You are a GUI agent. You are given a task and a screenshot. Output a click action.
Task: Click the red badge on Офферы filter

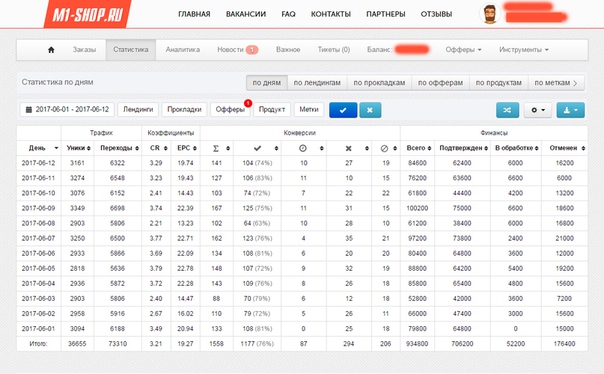point(248,103)
